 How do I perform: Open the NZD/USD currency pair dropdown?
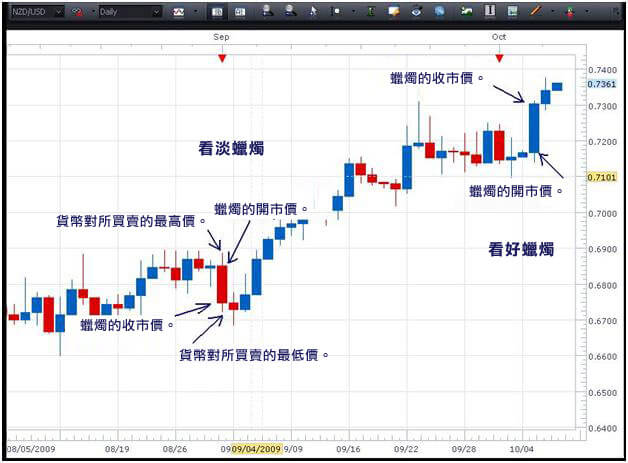(x=57, y=12)
